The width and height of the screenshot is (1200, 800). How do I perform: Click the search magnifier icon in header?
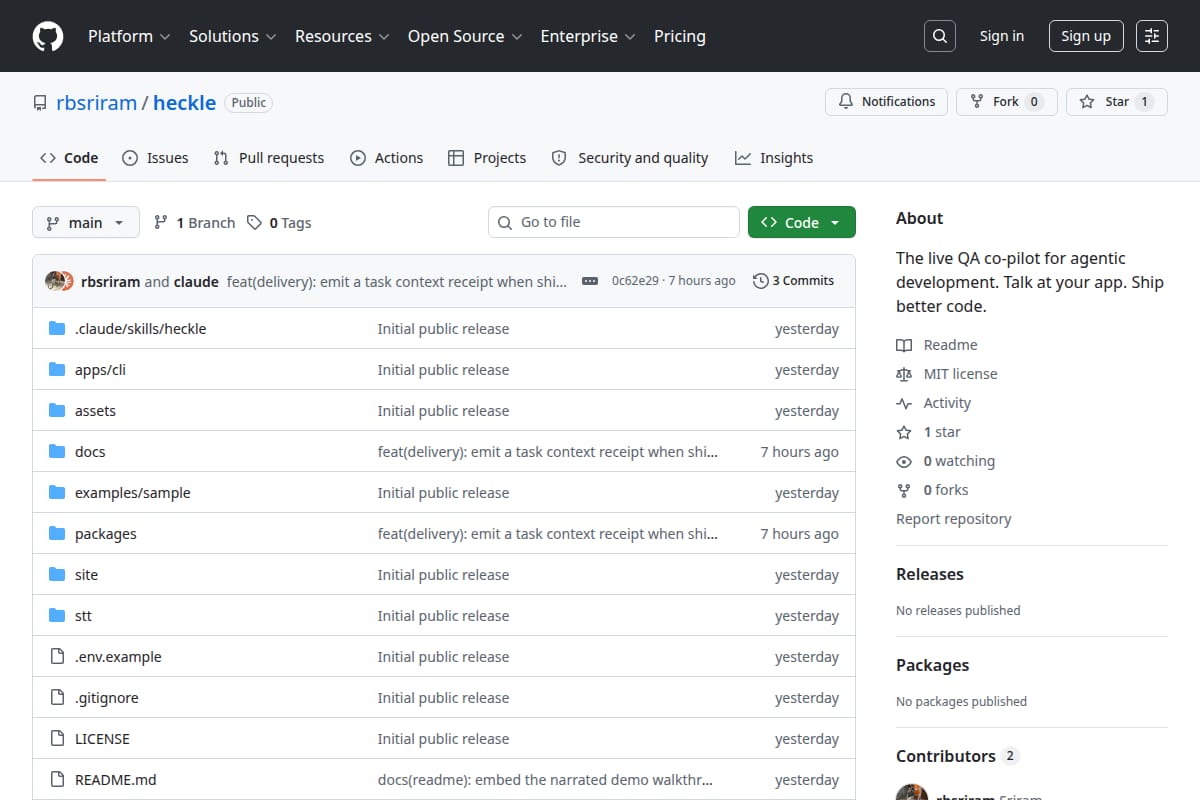tap(940, 36)
